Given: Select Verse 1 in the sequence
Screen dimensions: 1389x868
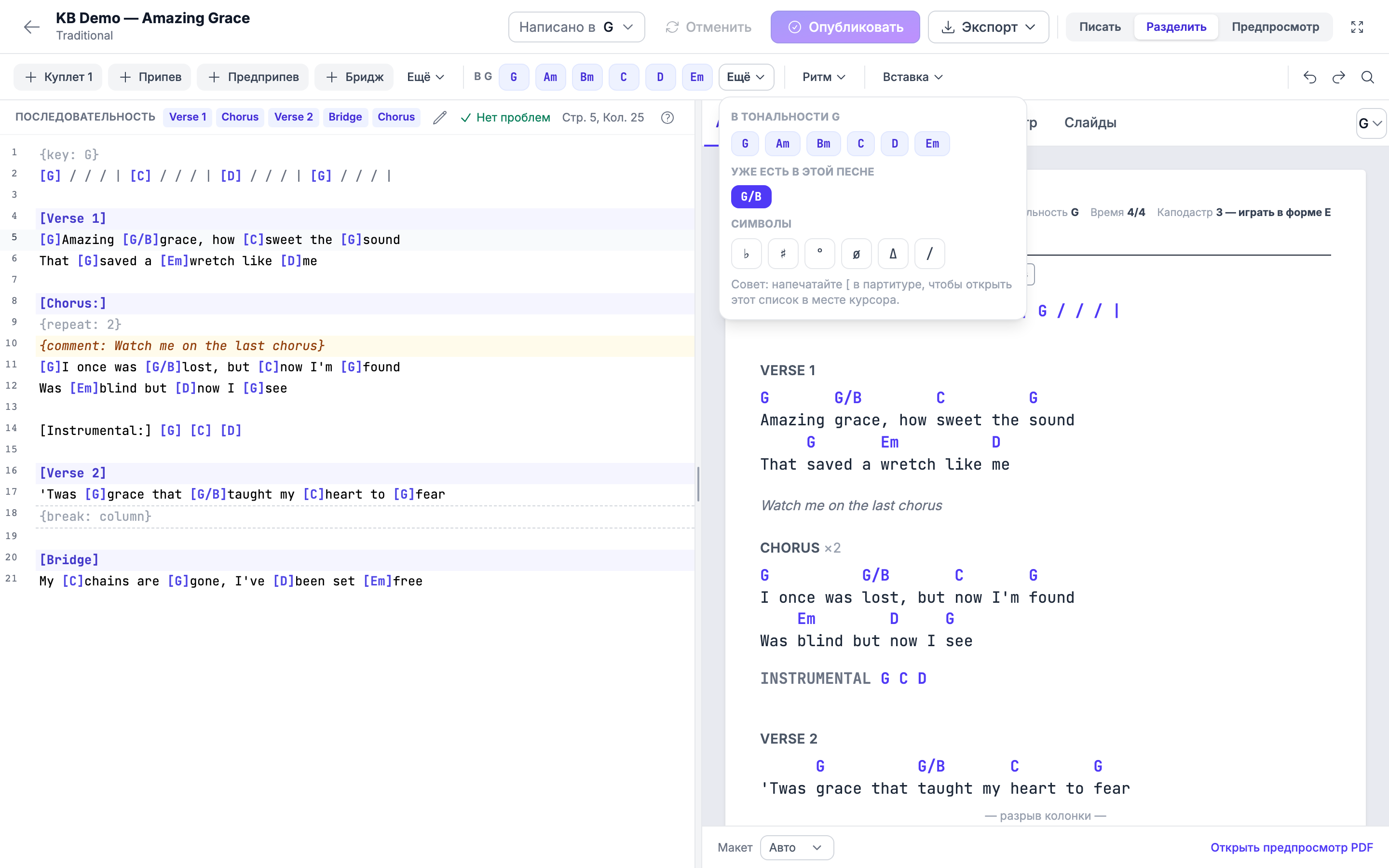Looking at the screenshot, I should click(188, 117).
